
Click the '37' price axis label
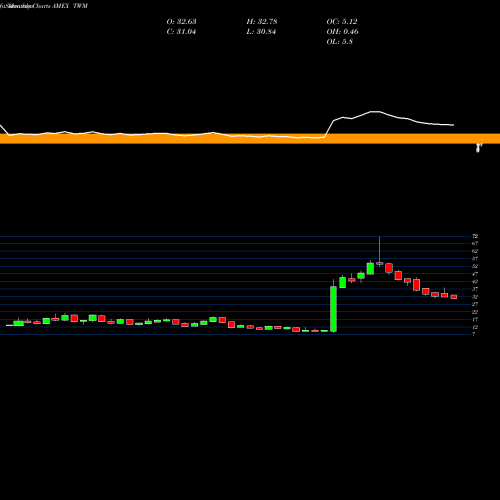[475, 289]
